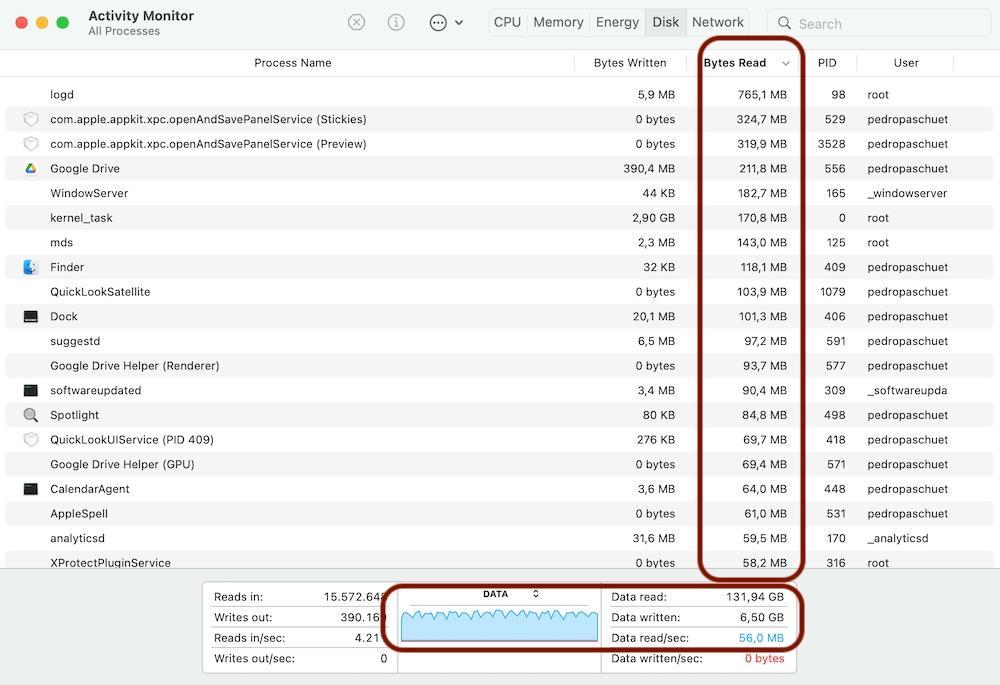Viewport: 1000px width, 685px height.
Task: Click the 765,1 MB bytes read value
Action: tap(762, 94)
